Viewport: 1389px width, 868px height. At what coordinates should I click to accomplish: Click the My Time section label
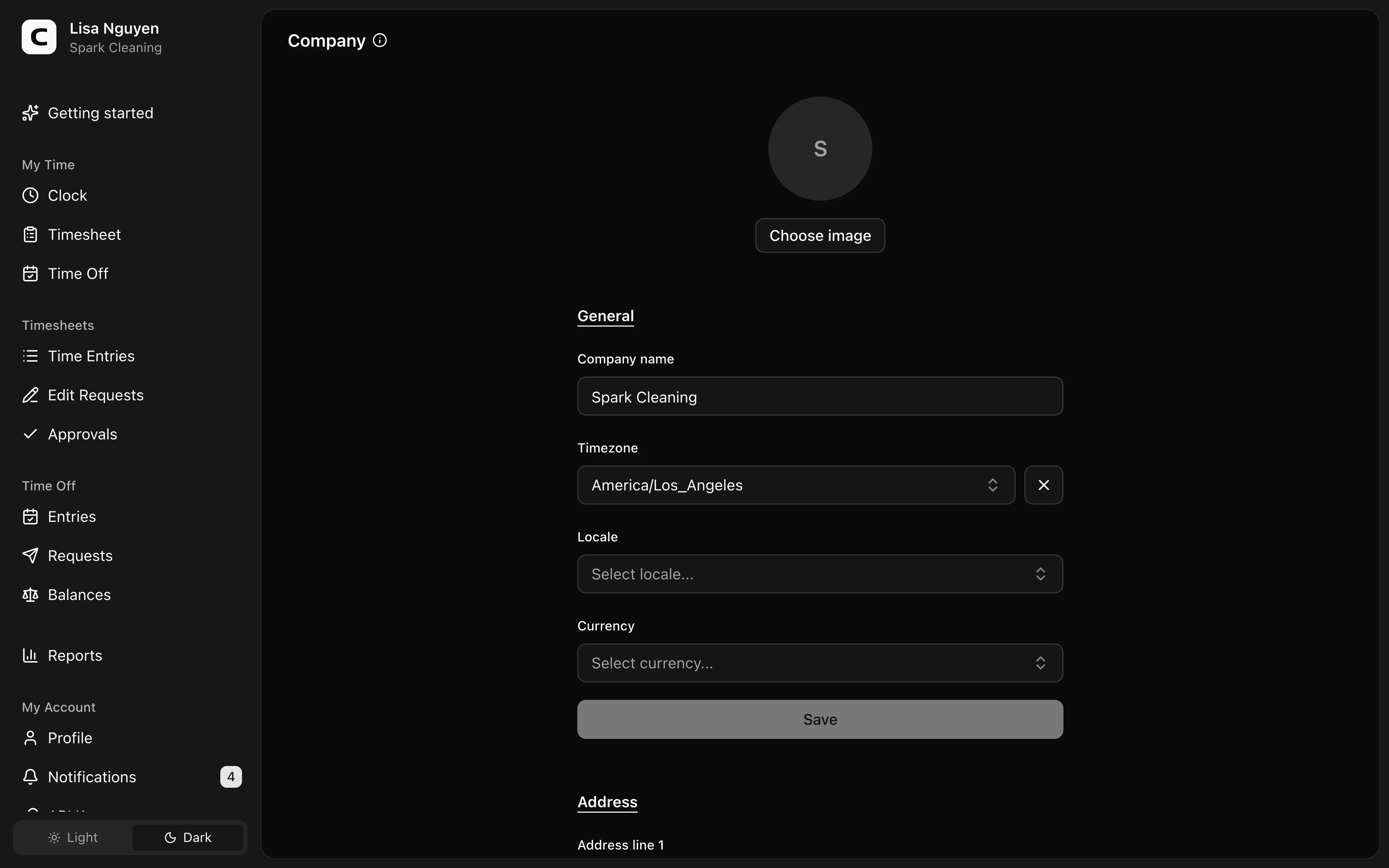click(x=48, y=165)
